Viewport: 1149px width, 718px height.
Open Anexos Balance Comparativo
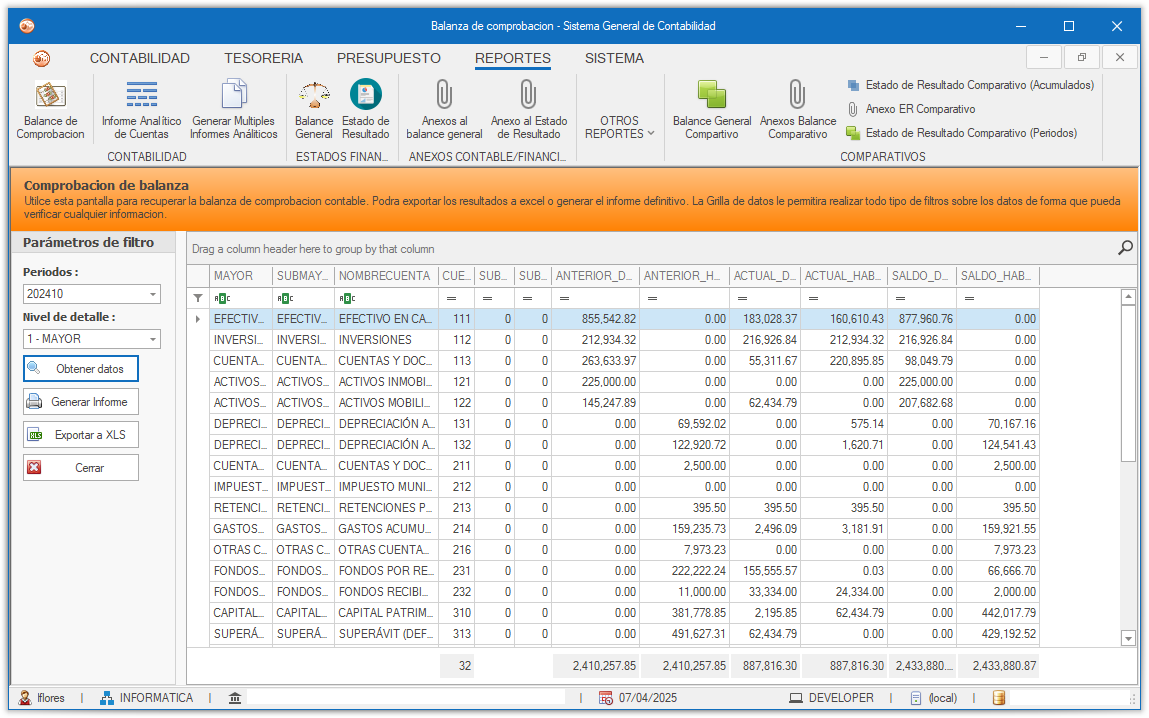click(798, 110)
